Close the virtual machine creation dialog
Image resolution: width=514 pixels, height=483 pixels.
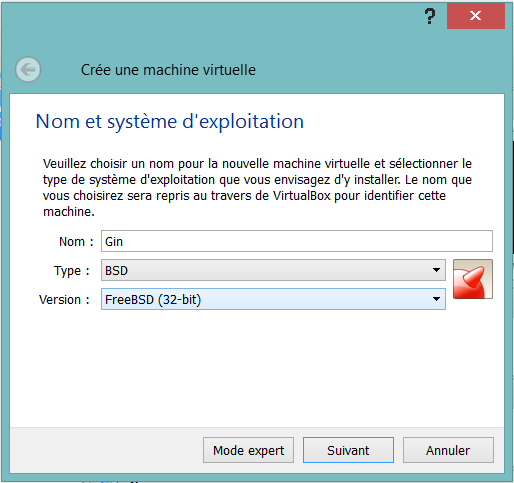pos(476,16)
